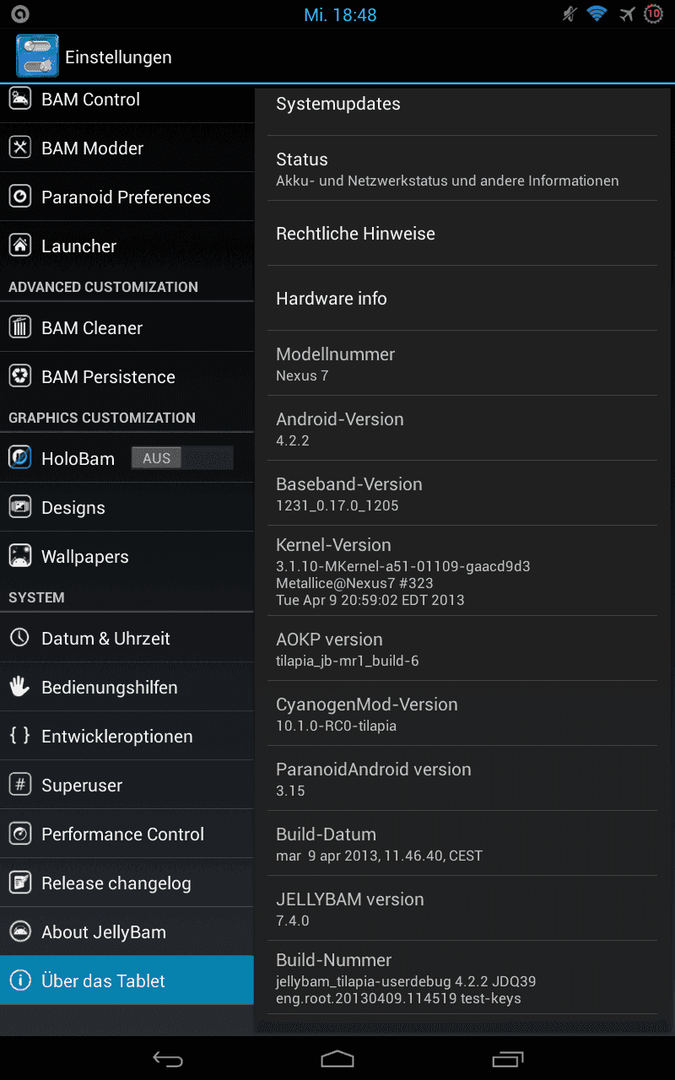
Task: Tap the Android back navigation button
Action: [167, 1058]
